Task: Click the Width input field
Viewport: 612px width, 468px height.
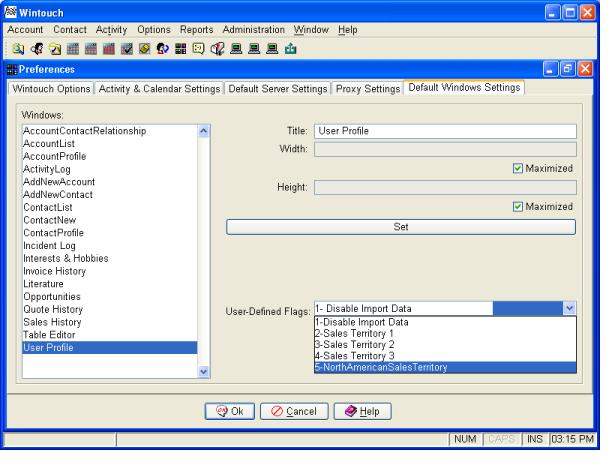Action: coord(445,149)
